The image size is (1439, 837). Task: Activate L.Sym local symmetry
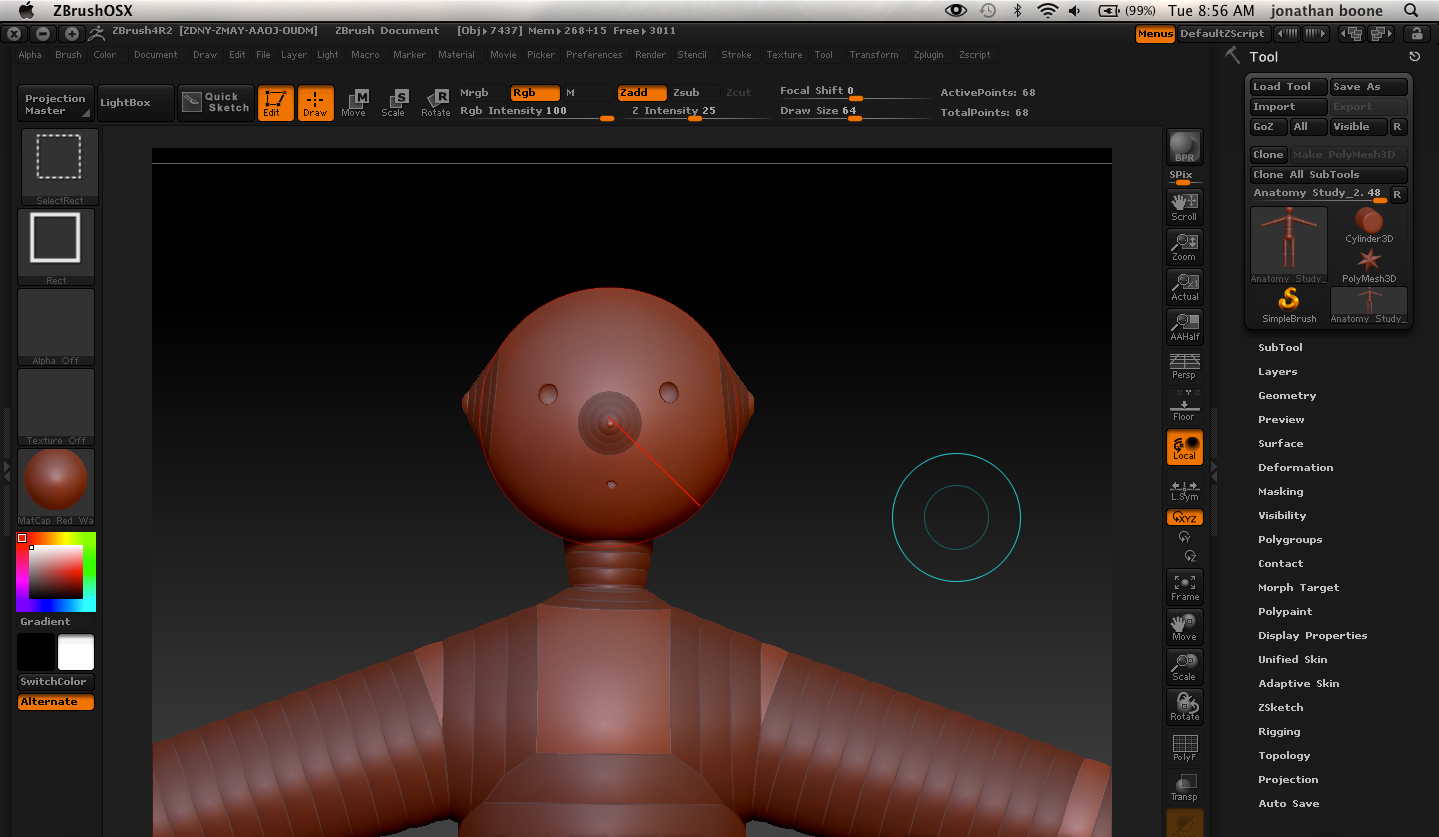(1184, 487)
